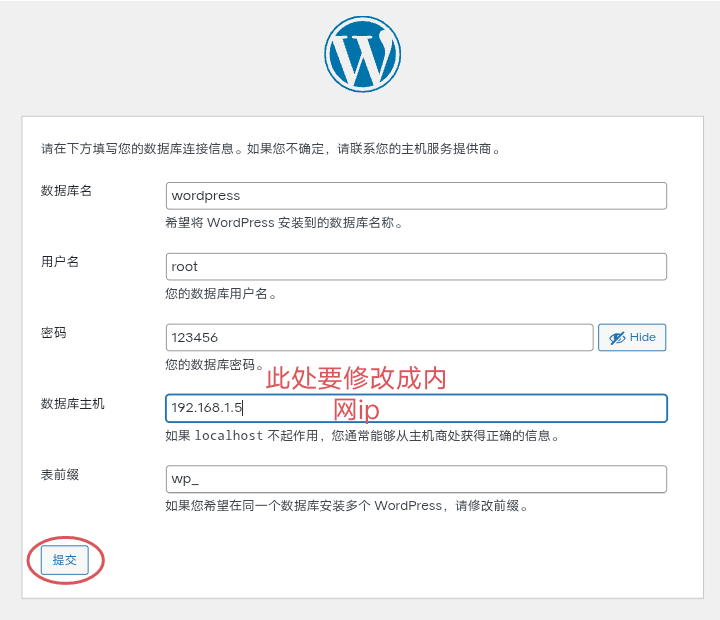Click intro text 请在下方填写您的数据库连接信息
720x620 pixels.
click(x=271, y=149)
